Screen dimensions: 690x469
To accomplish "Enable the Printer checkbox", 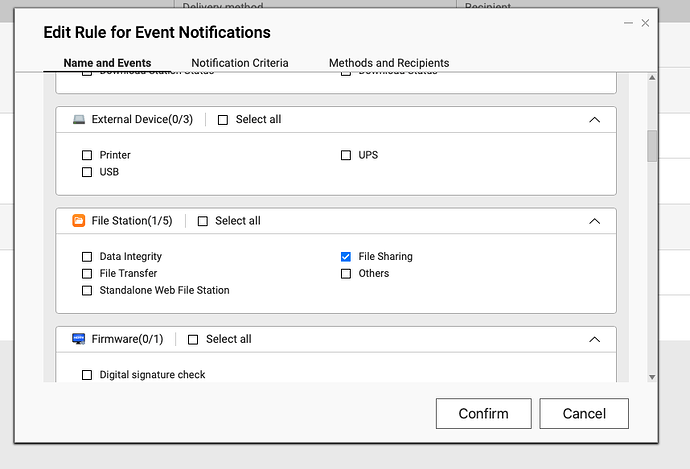I will (x=87, y=155).
